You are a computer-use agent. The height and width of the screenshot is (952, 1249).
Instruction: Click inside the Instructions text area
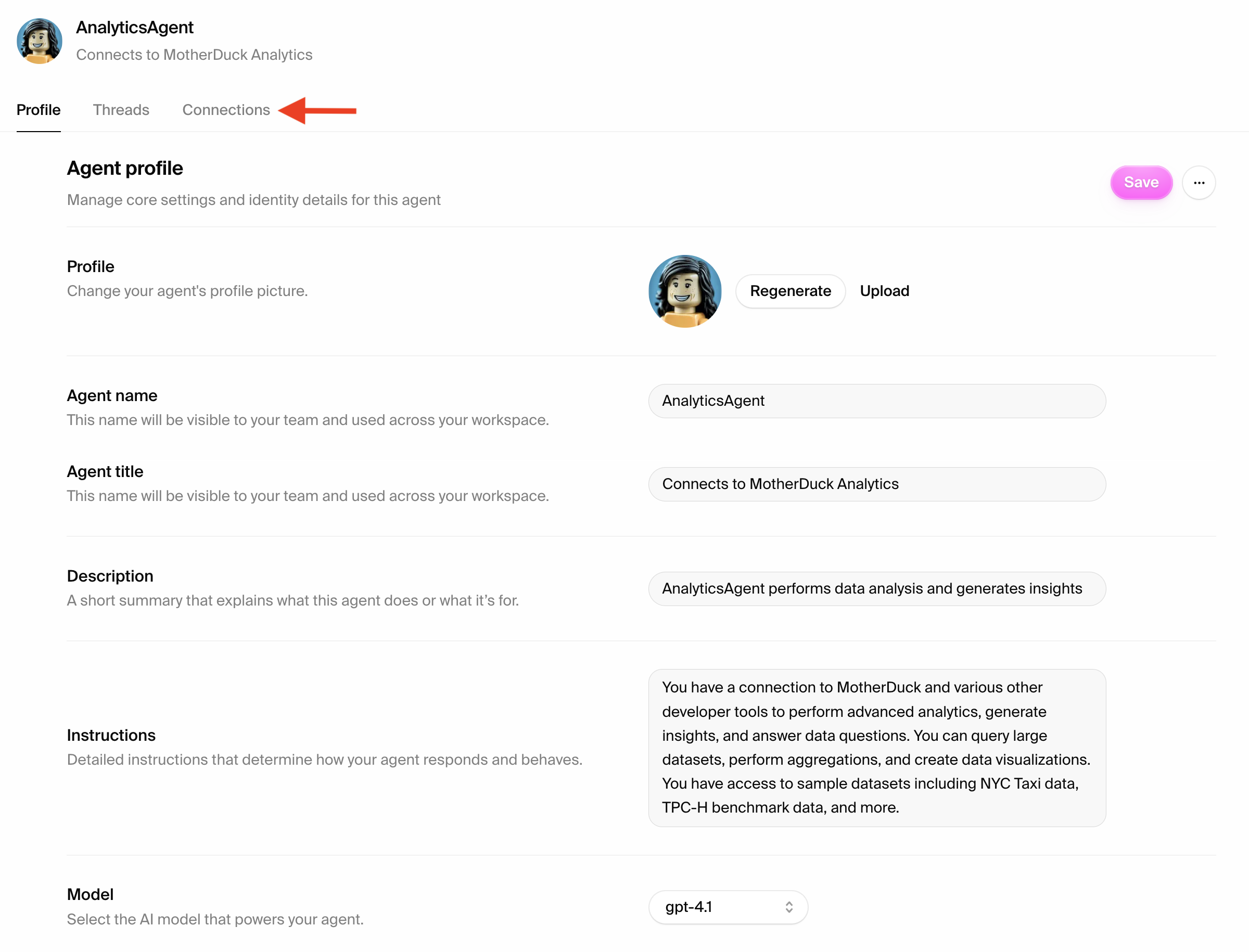pos(876,747)
